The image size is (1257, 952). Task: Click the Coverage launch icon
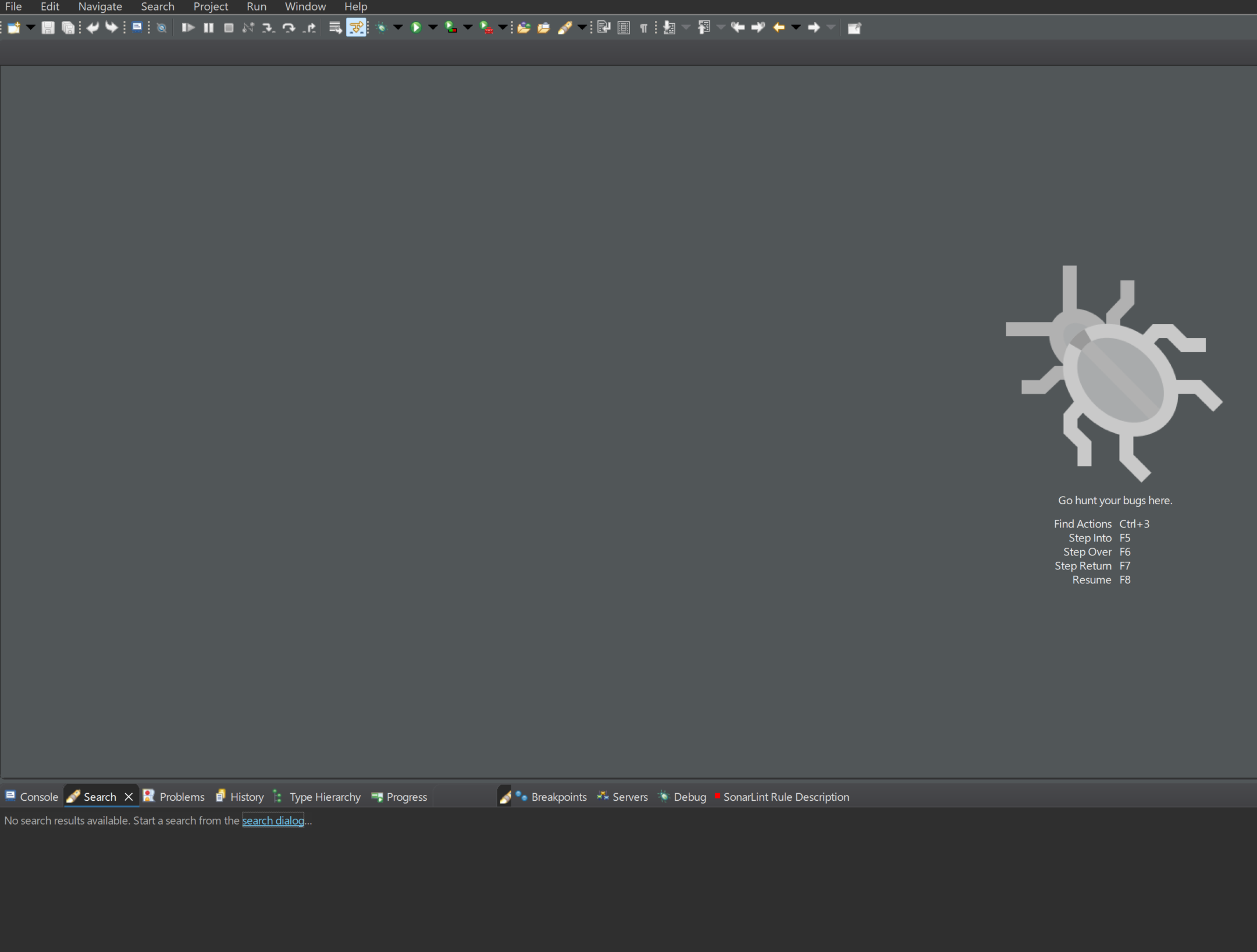point(451,27)
